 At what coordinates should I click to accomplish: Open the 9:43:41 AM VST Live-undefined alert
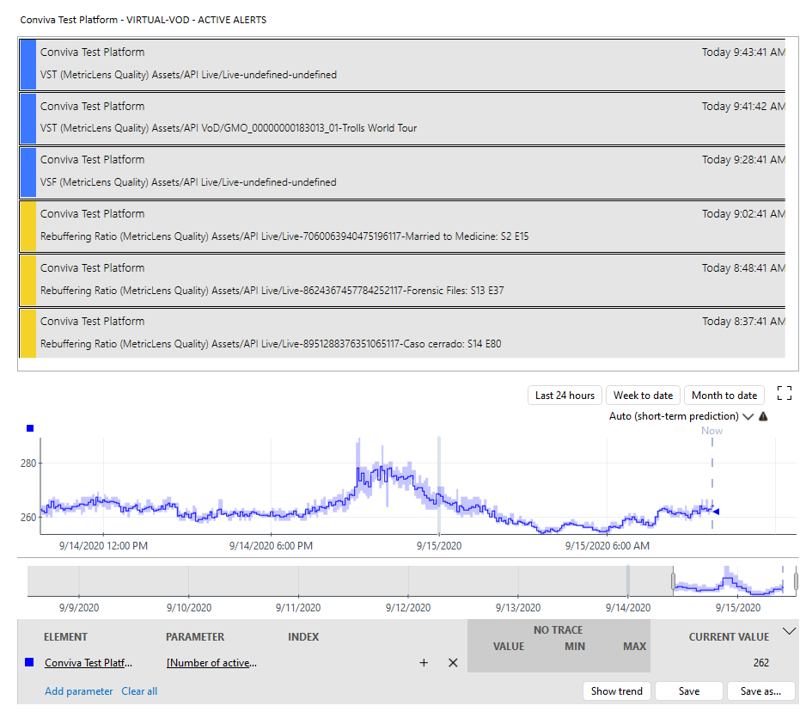pos(402,64)
